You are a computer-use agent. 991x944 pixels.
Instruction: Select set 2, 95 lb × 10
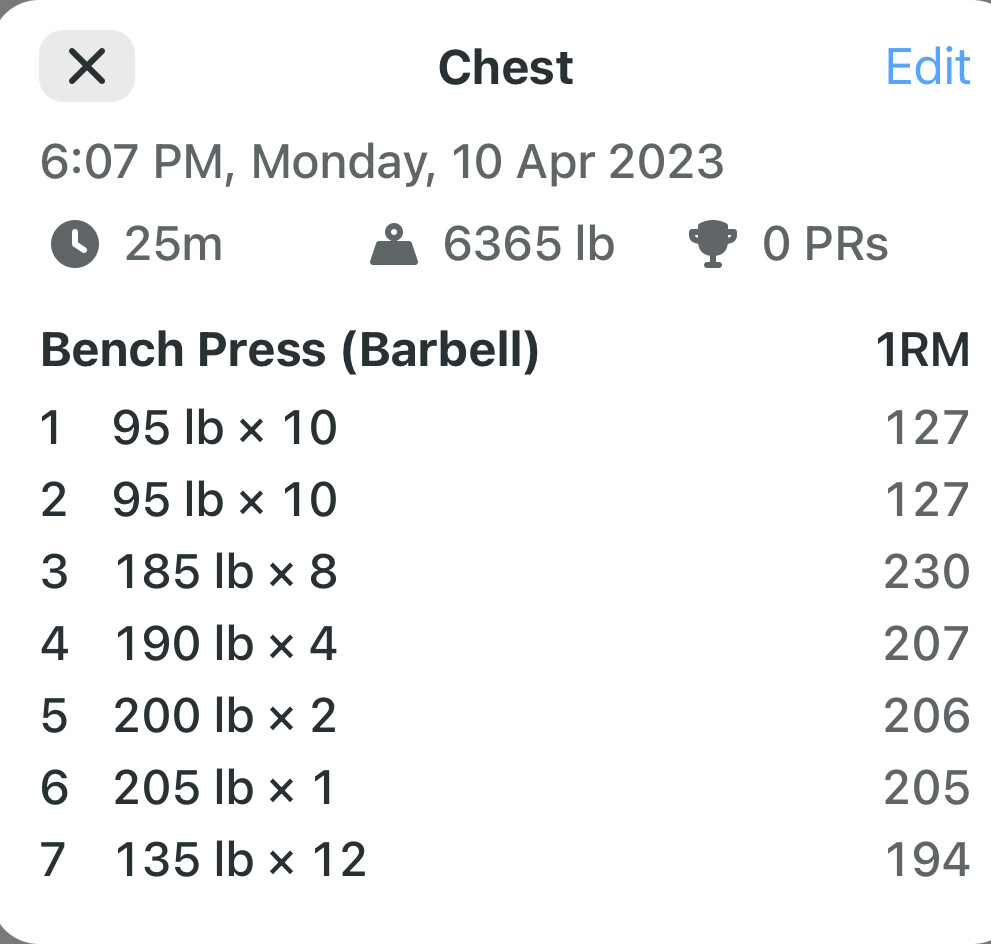(505, 500)
